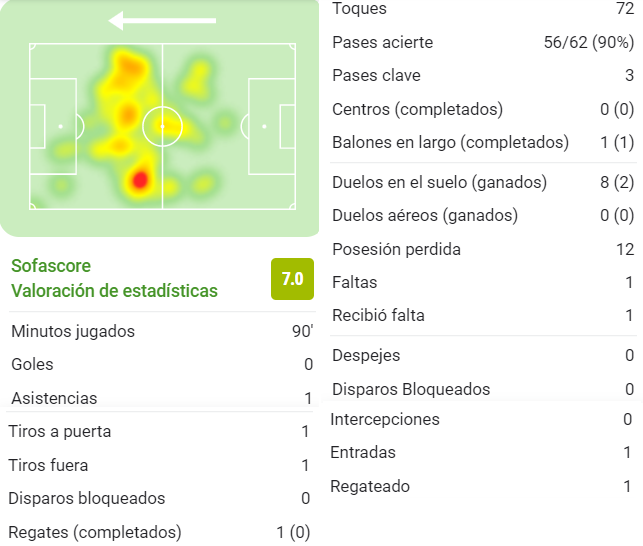Select the Balones en largo row
This screenshot has width=643, height=546.
click(x=483, y=142)
